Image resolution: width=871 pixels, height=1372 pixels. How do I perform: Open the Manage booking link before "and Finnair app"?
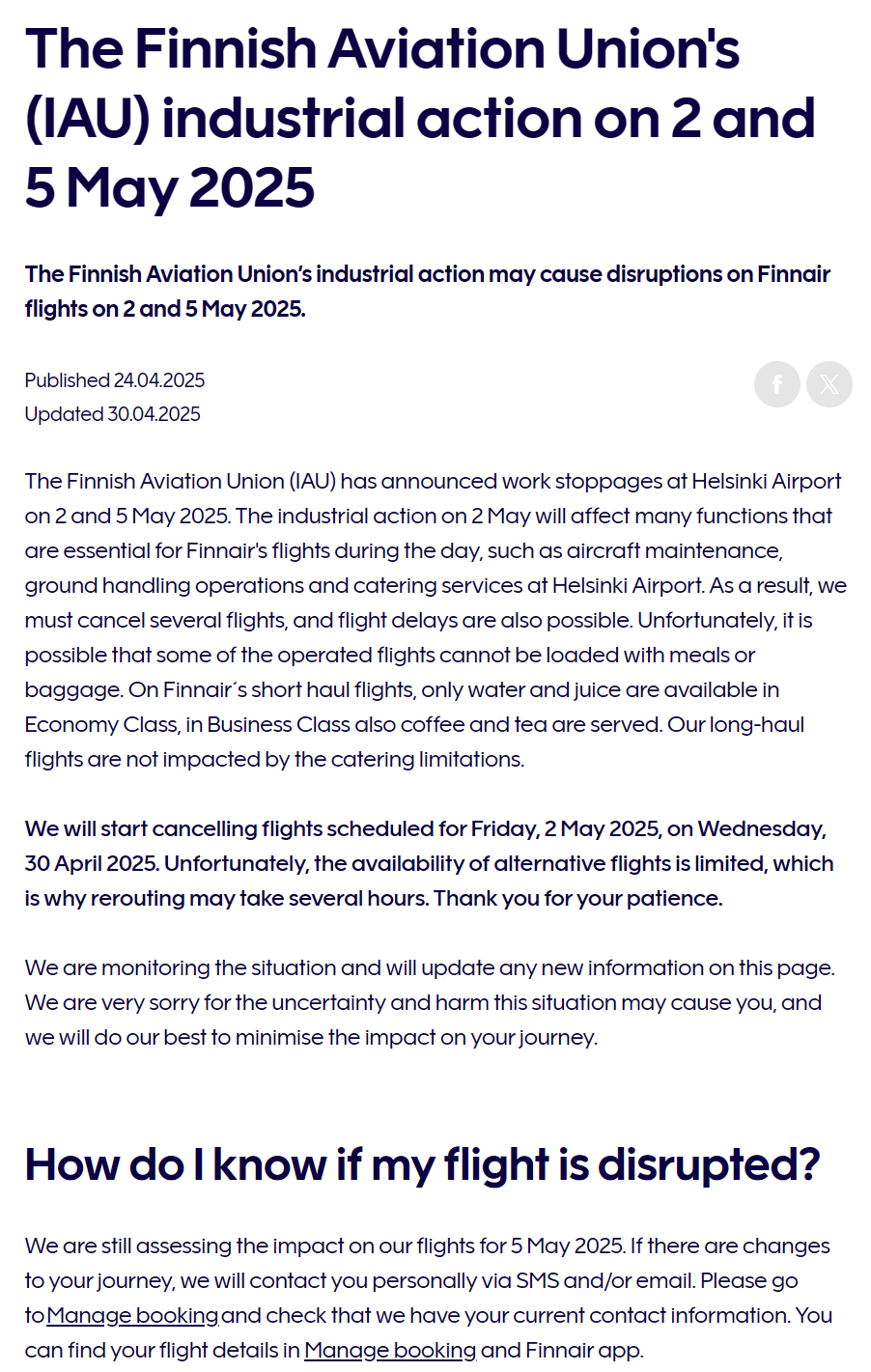(390, 1350)
